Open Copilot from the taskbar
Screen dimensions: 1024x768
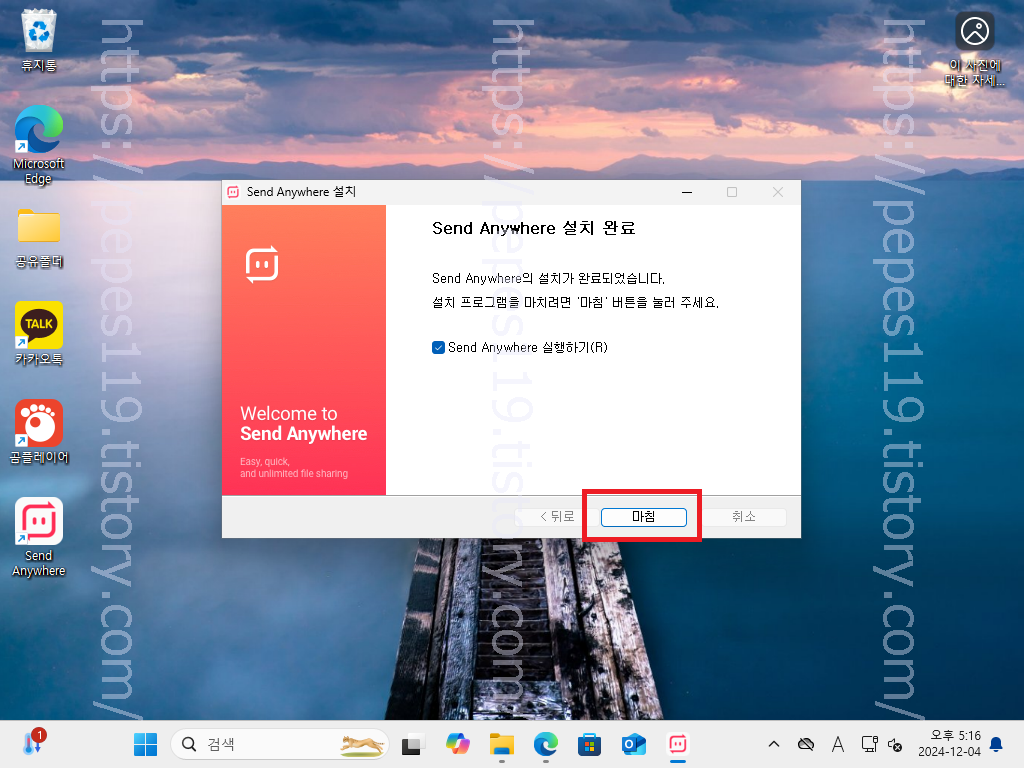point(457,744)
